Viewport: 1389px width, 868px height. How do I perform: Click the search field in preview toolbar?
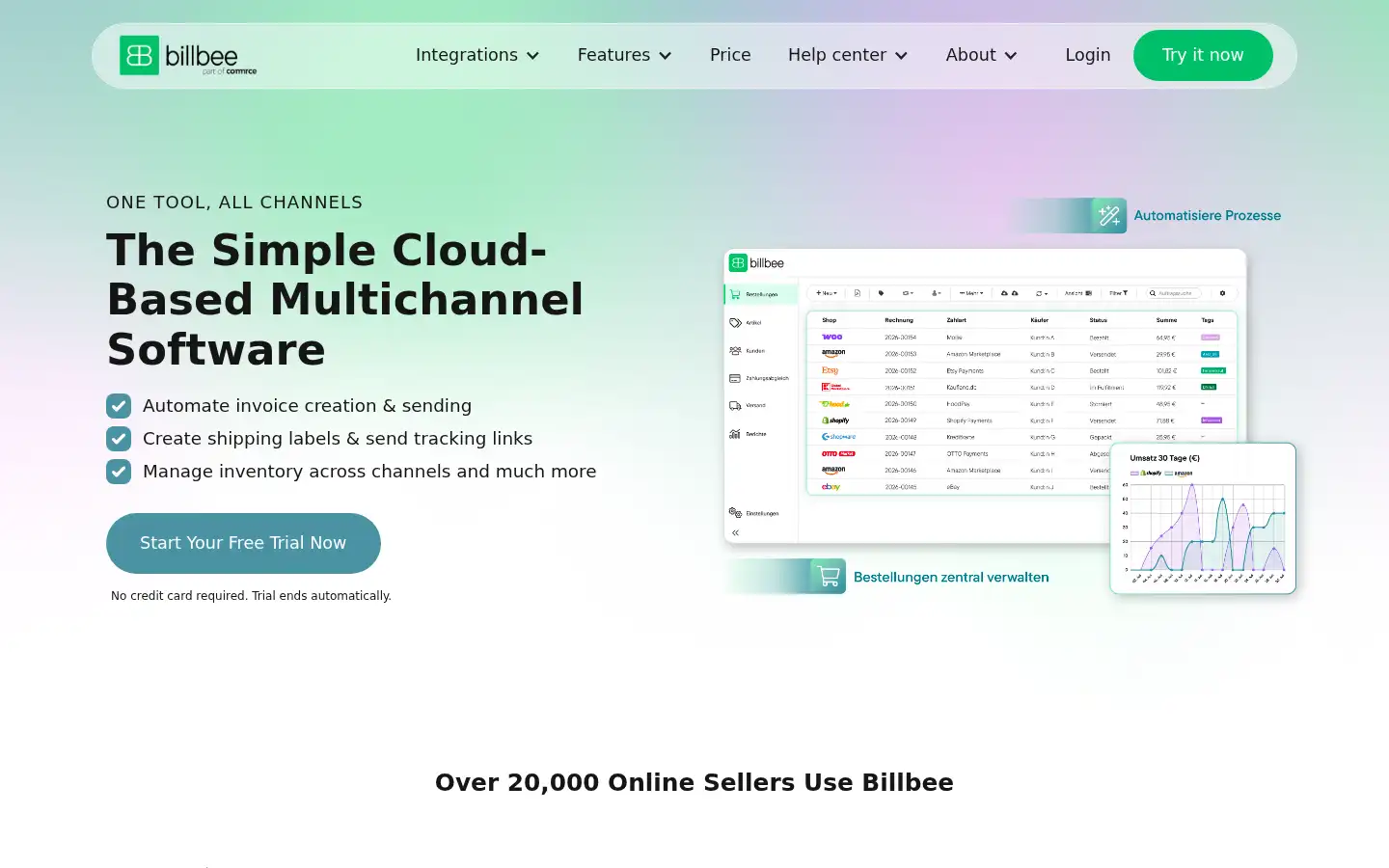point(1174,293)
